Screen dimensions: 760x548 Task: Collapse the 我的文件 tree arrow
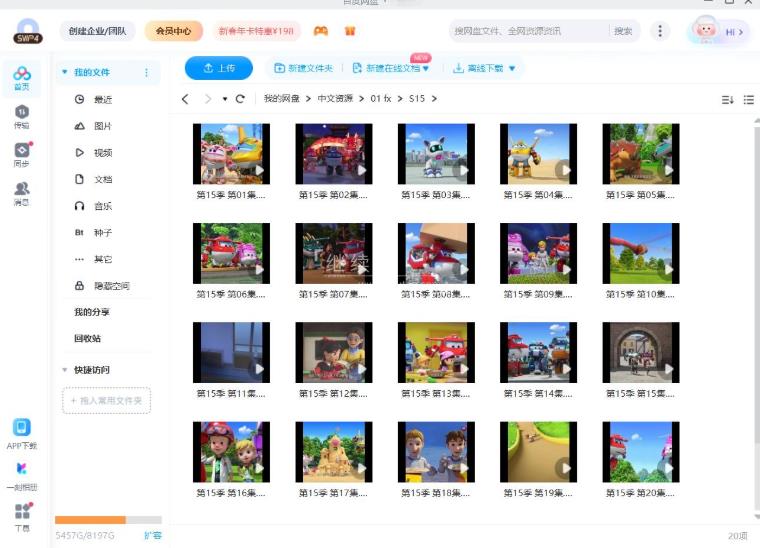click(x=64, y=72)
